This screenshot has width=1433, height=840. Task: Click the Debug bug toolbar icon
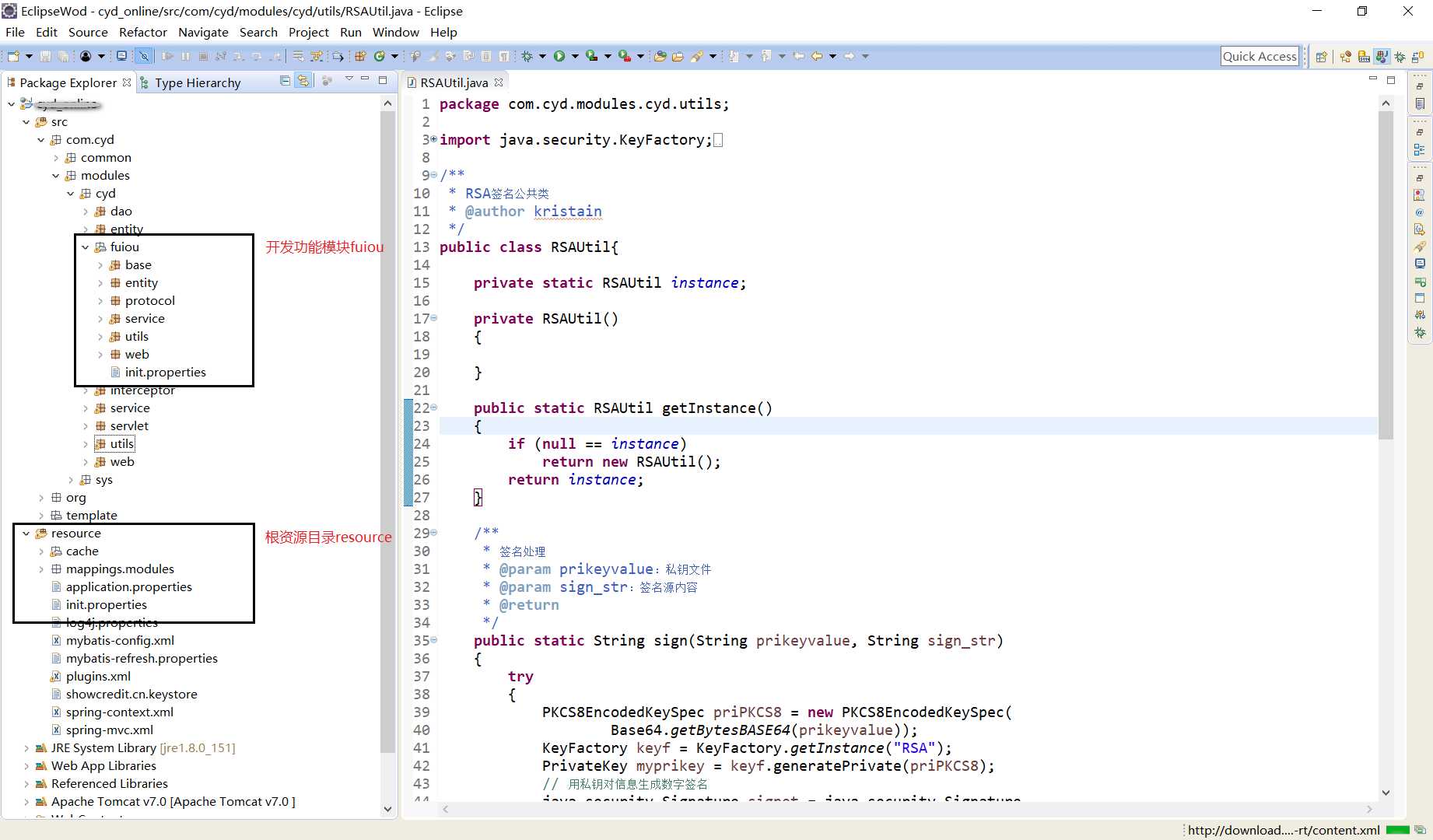[x=527, y=56]
